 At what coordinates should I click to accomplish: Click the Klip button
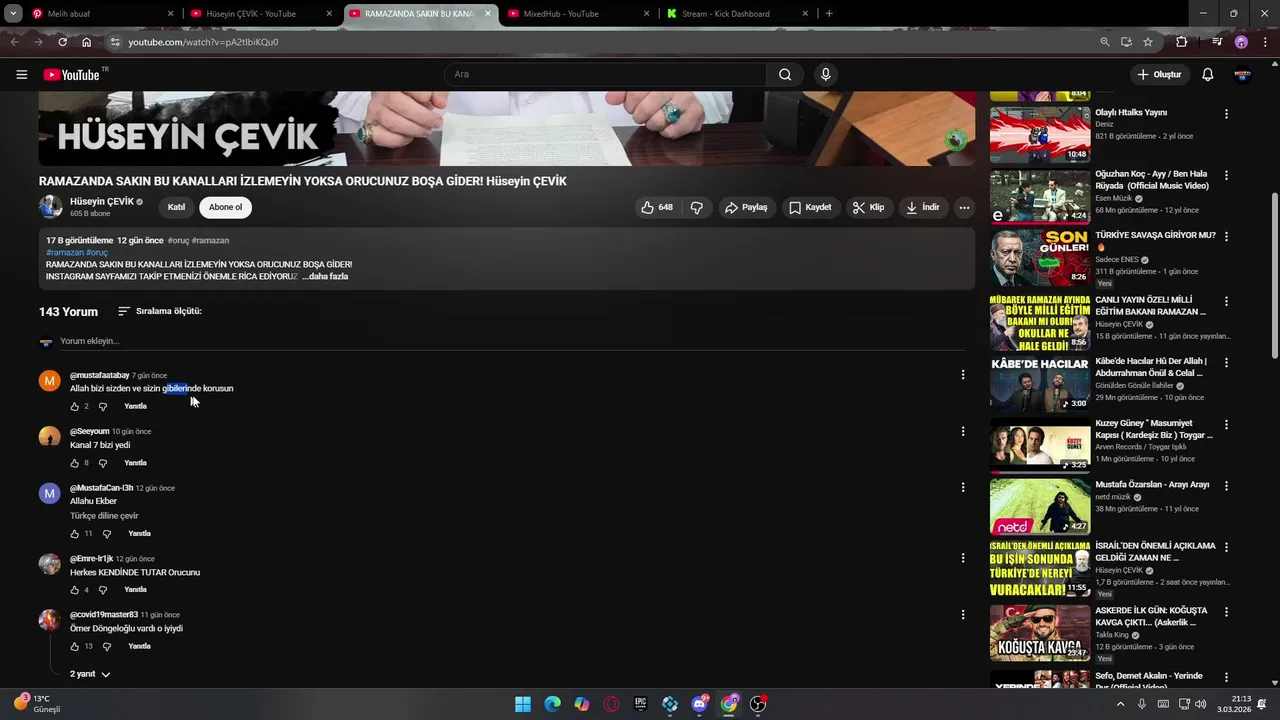(x=868, y=208)
